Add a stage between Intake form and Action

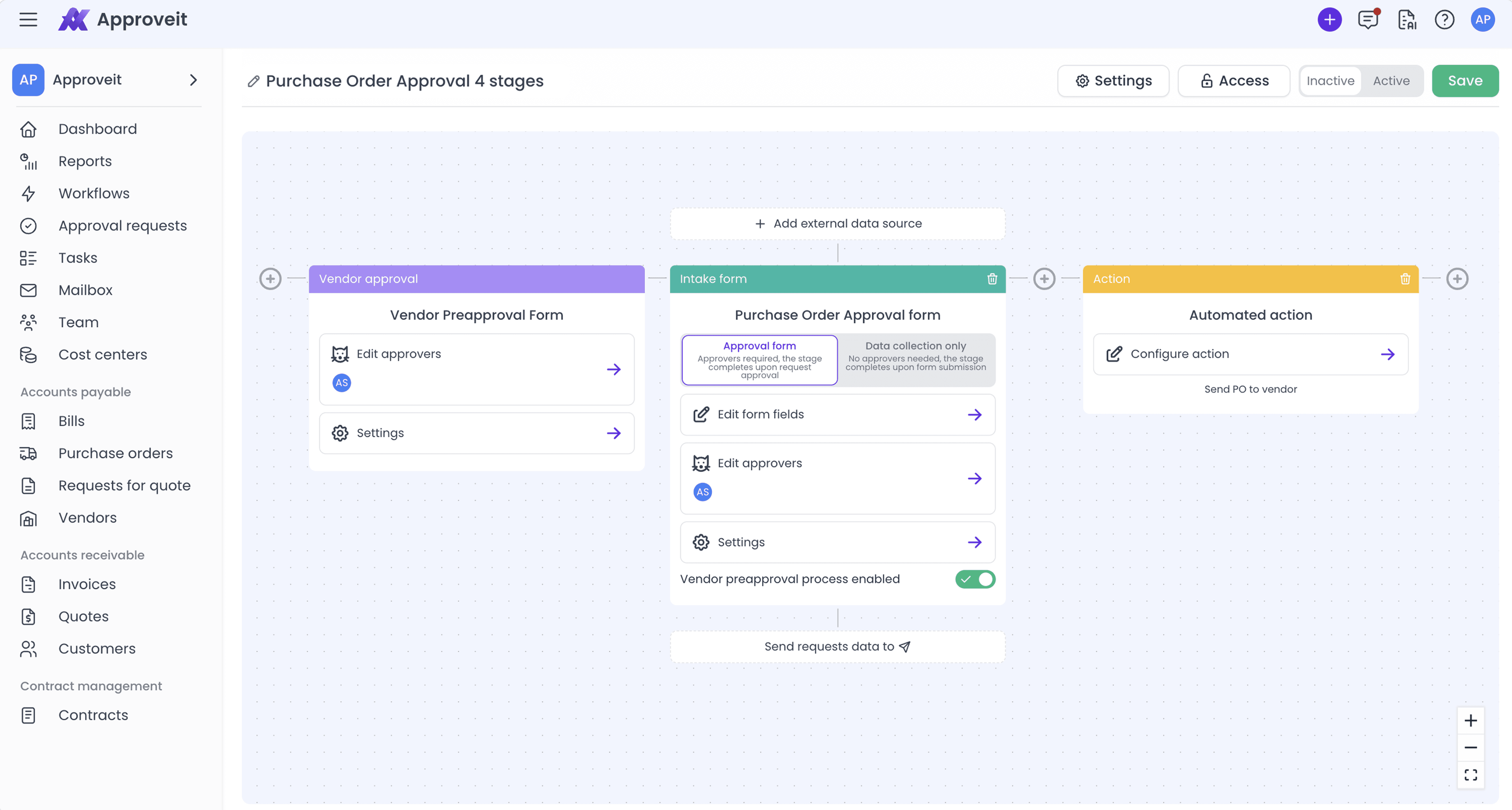tap(1044, 279)
